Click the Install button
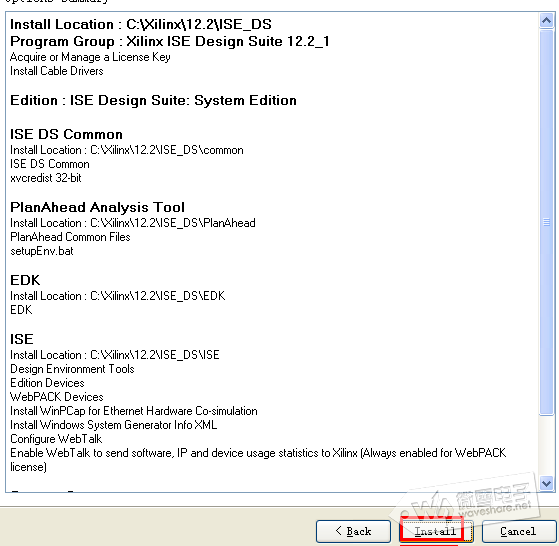Viewport: 559px width, 546px height. tap(436, 531)
